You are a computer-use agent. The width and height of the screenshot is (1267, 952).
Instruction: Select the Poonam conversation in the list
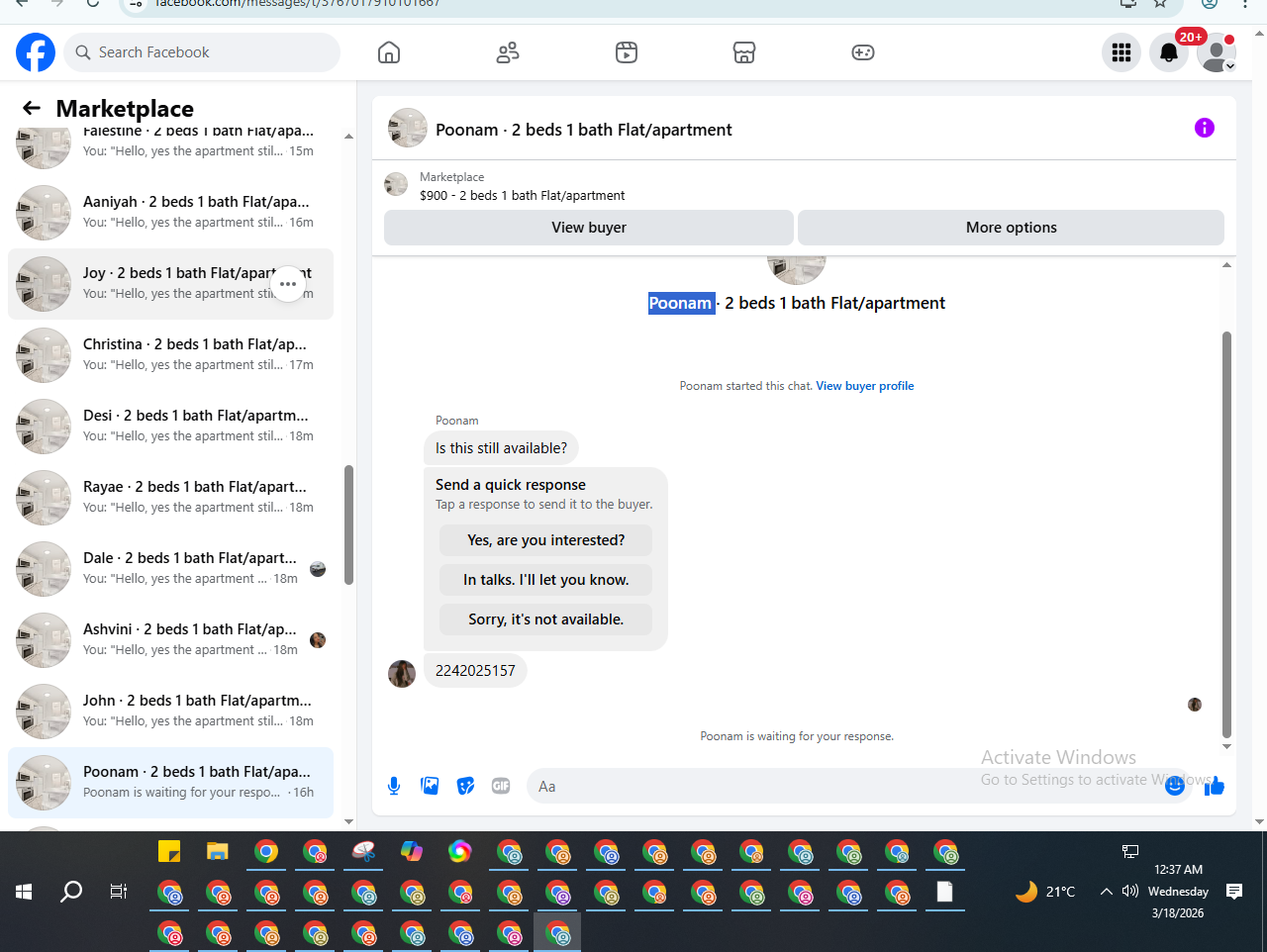coord(170,783)
